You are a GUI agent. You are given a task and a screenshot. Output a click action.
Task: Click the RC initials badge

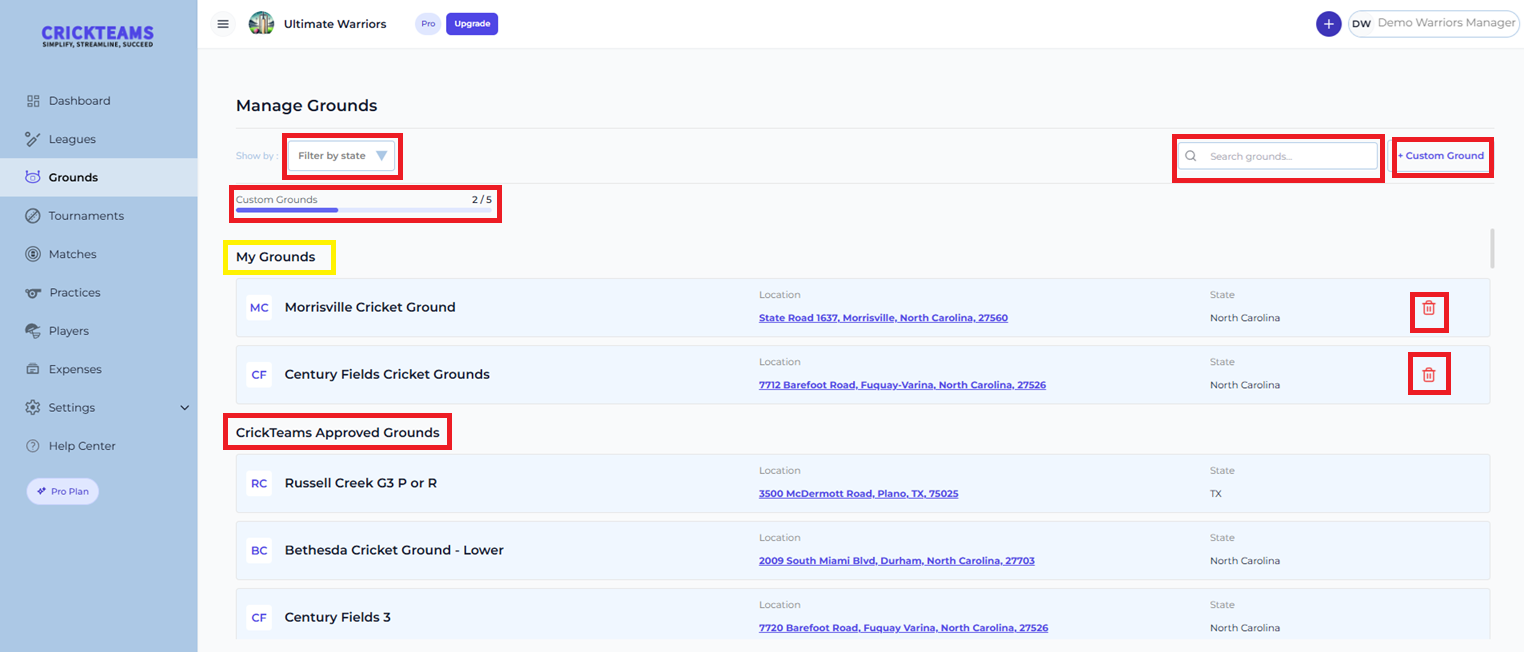[x=259, y=483]
